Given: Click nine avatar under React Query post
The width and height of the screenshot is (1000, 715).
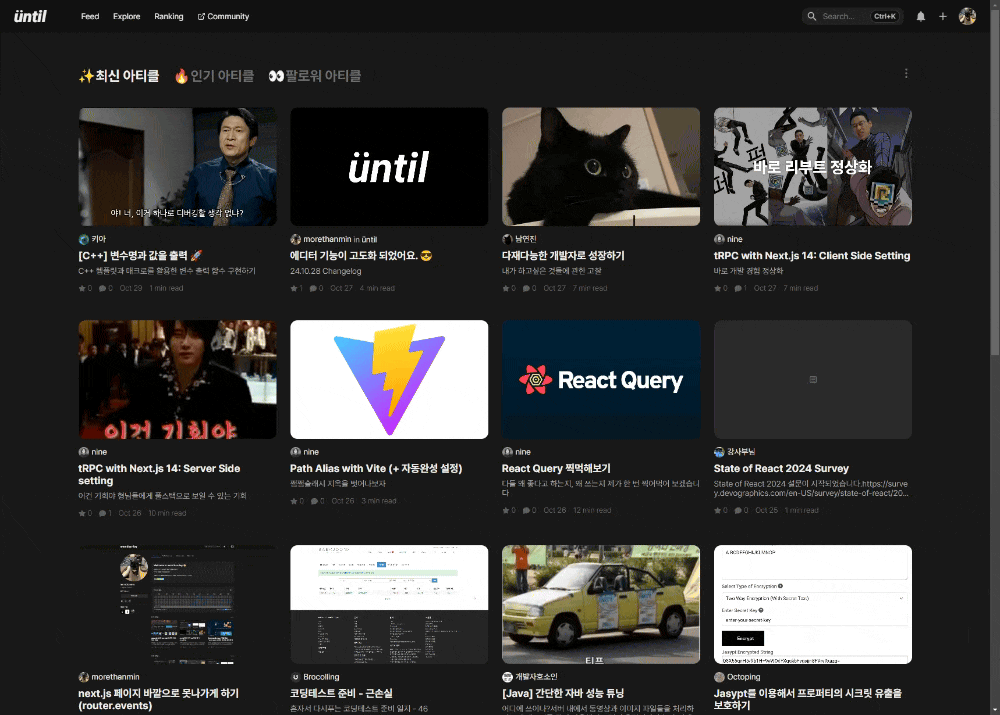Looking at the screenshot, I should point(507,452).
